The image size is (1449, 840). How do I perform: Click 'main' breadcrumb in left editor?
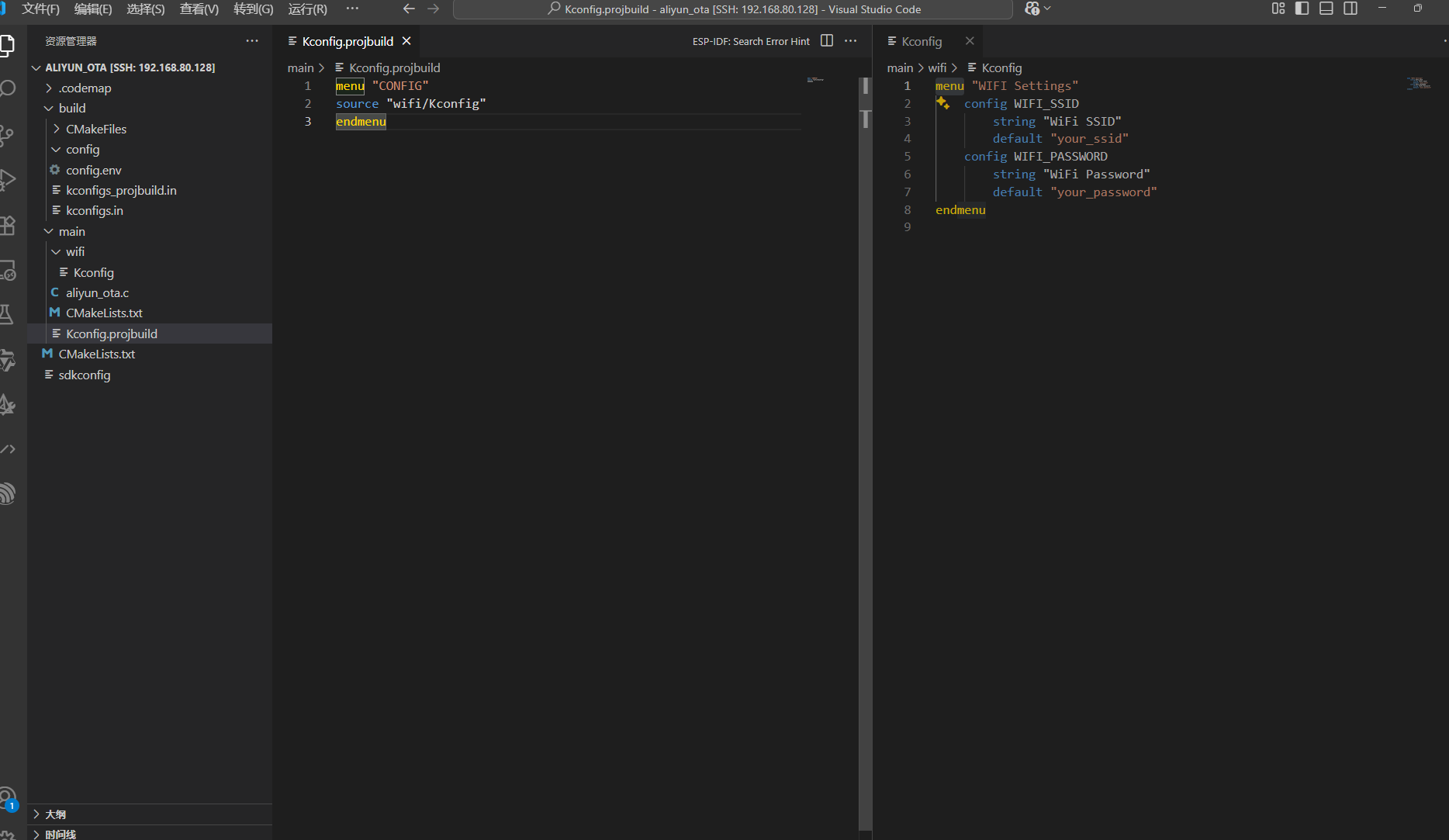click(300, 67)
